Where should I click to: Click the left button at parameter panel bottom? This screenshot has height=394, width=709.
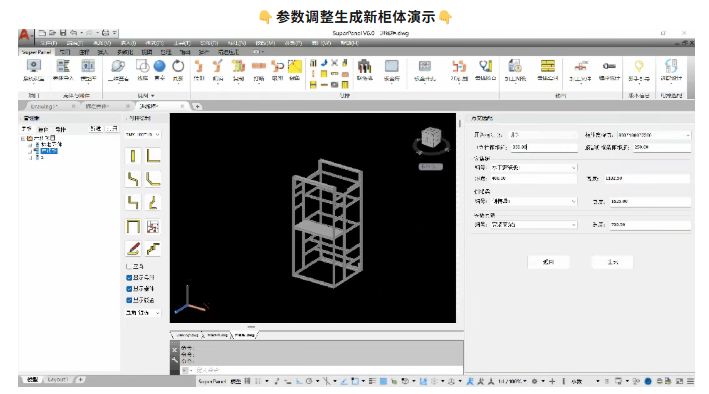tap(548, 262)
